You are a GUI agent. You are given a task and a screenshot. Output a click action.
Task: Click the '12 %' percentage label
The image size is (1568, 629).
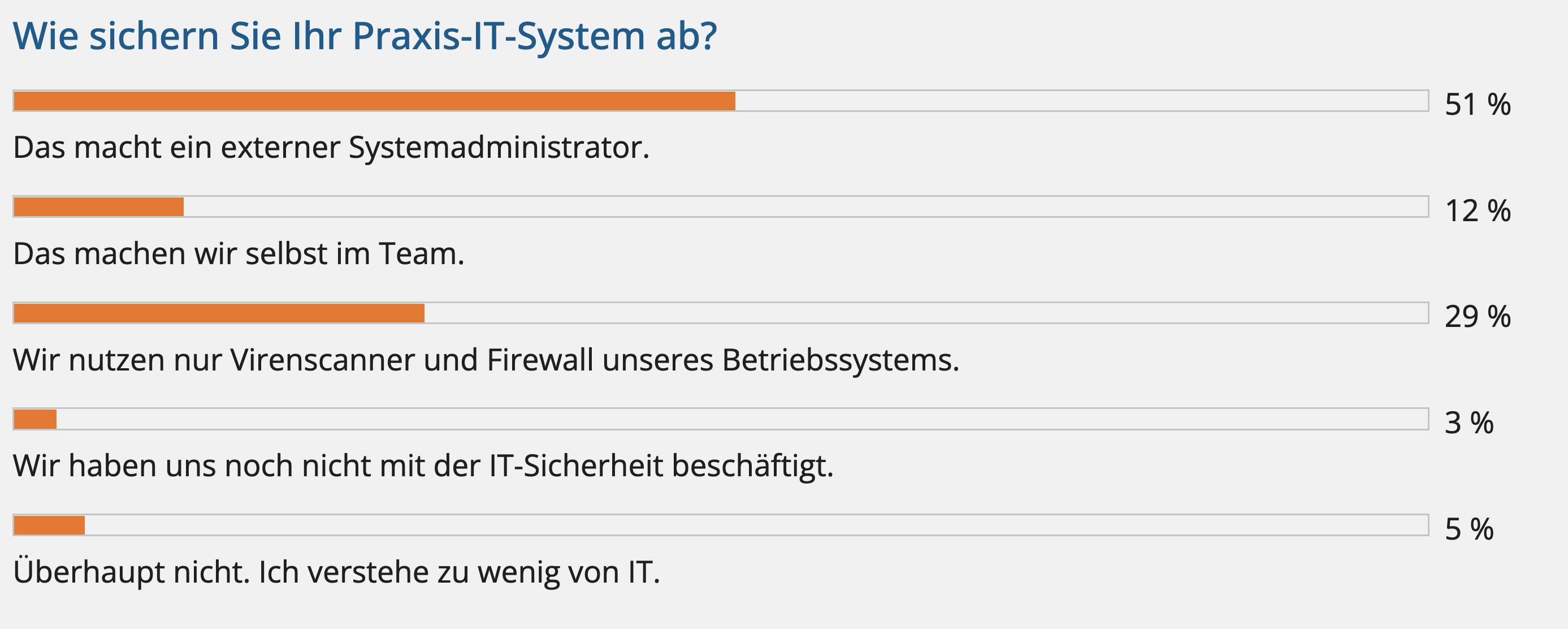pos(1478,212)
